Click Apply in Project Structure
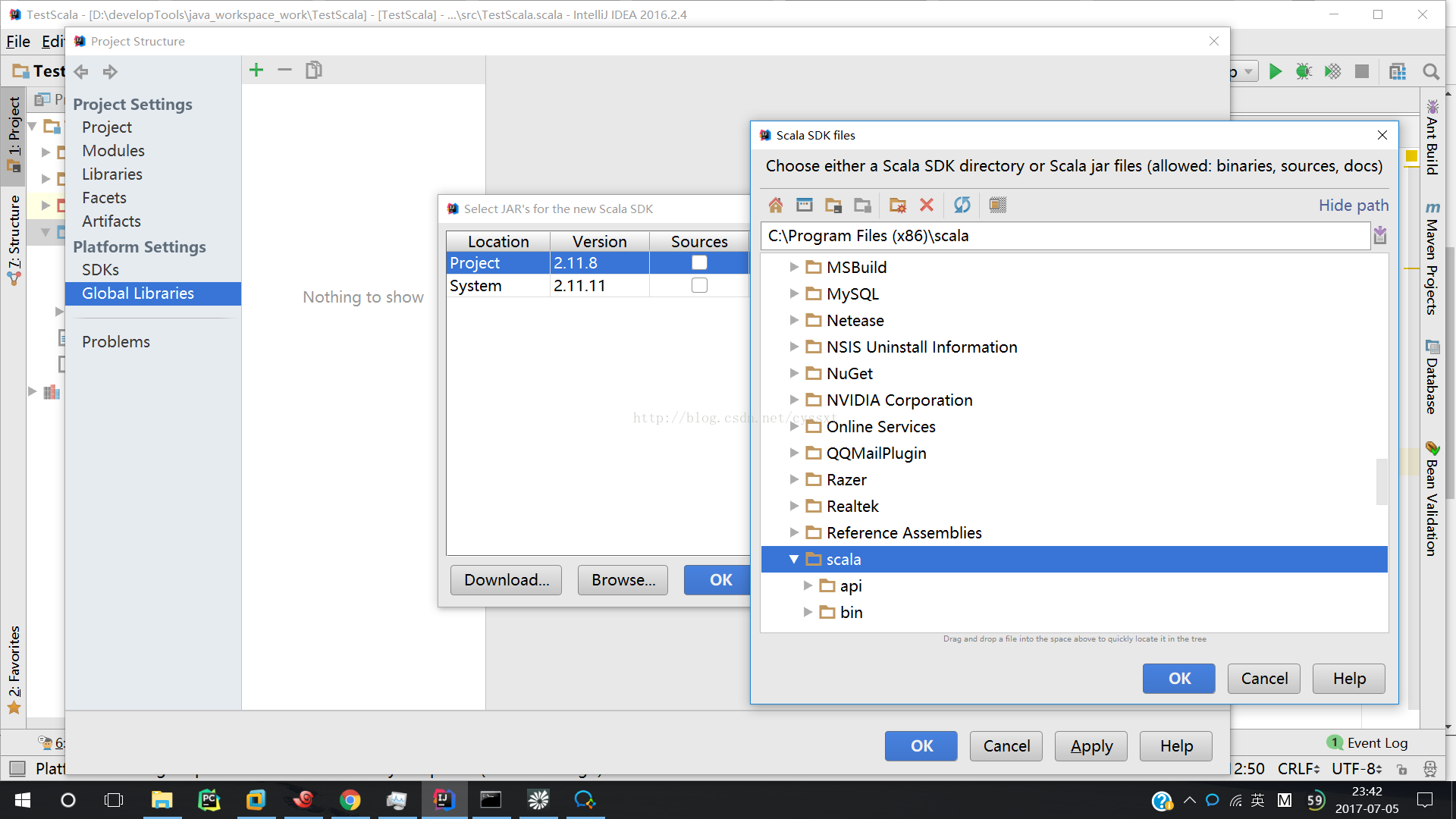Image resolution: width=1456 pixels, height=819 pixels. point(1091,745)
